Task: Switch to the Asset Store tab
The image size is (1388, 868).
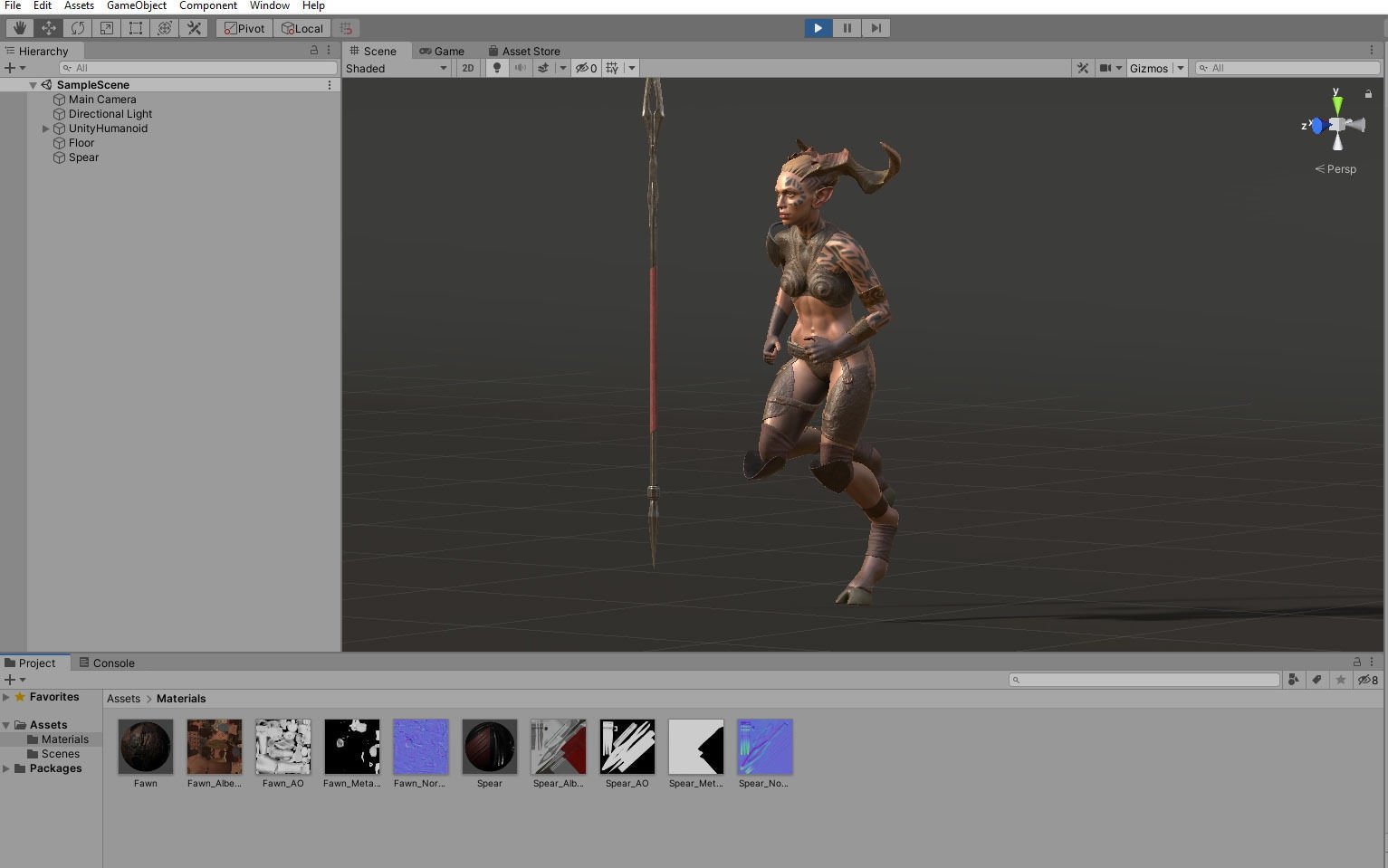Action: pos(524,51)
